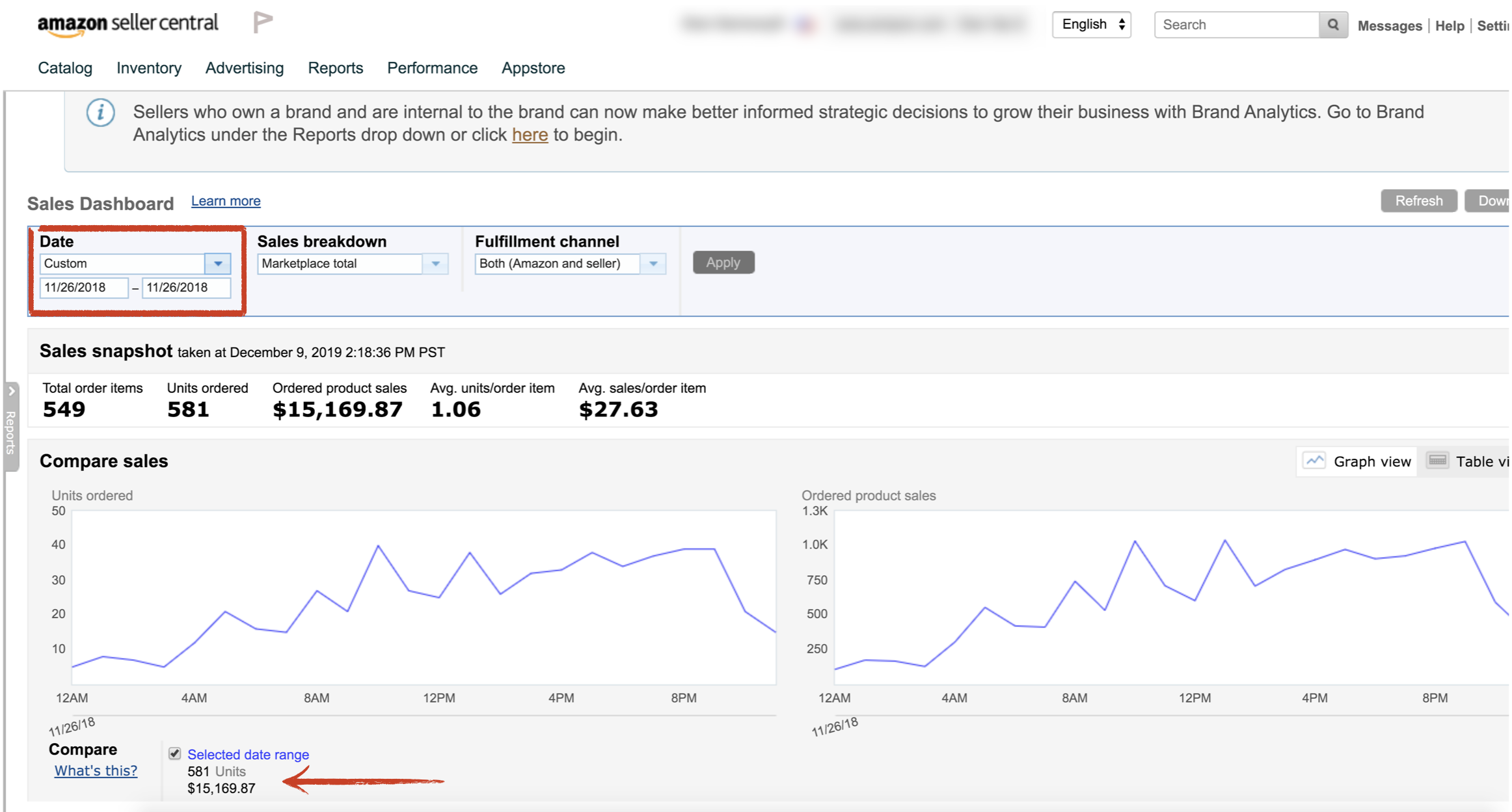Open the Inventory menu

point(149,68)
